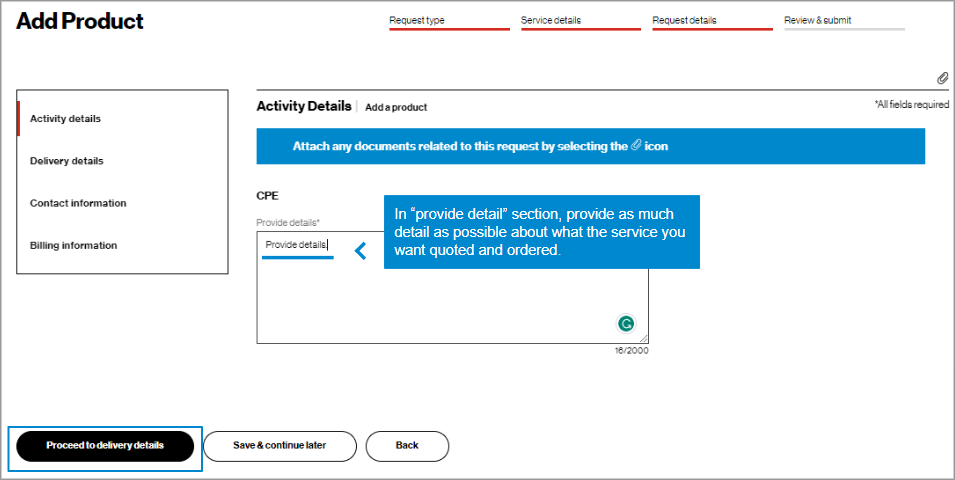Click Save & continue later
Viewport: 955px width, 480px height.
click(280, 446)
